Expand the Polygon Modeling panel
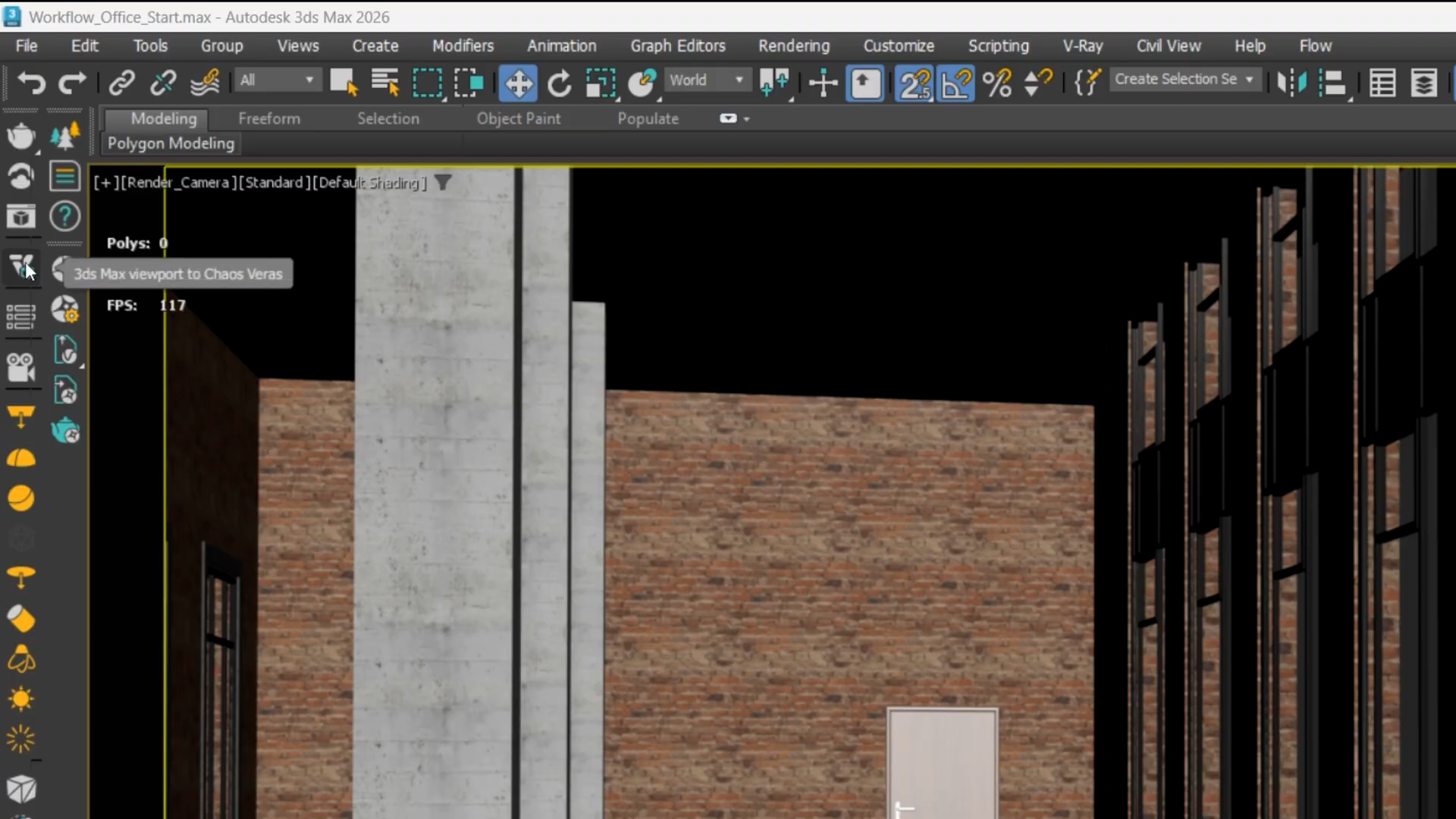Image resolution: width=1456 pixels, height=819 pixels. pos(171,143)
